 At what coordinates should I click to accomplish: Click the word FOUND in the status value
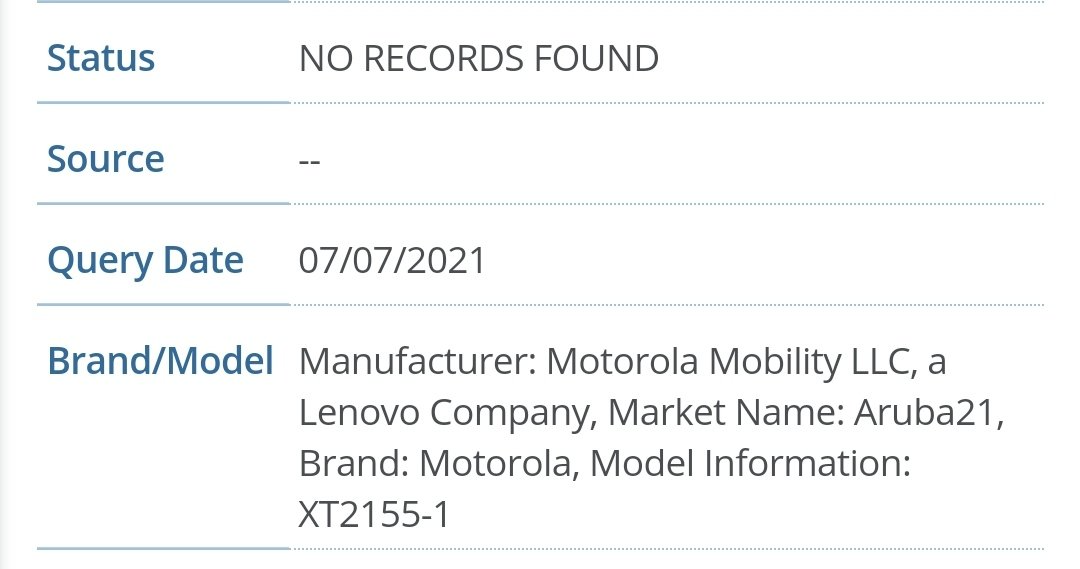[x=597, y=59]
